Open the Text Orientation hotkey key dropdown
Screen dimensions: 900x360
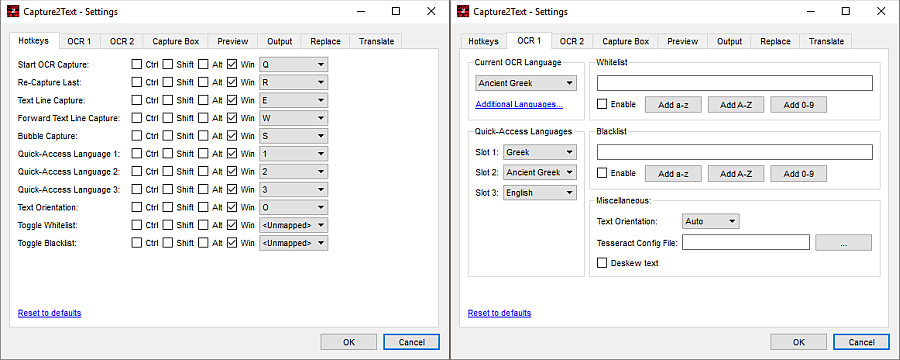(x=293, y=207)
